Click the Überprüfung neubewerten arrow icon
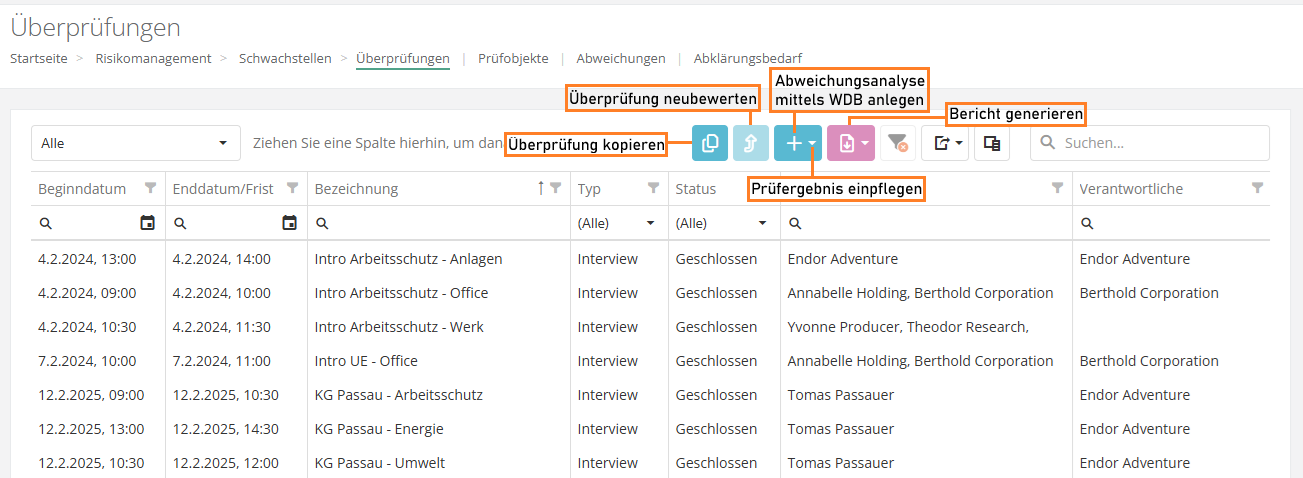 (x=750, y=143)
